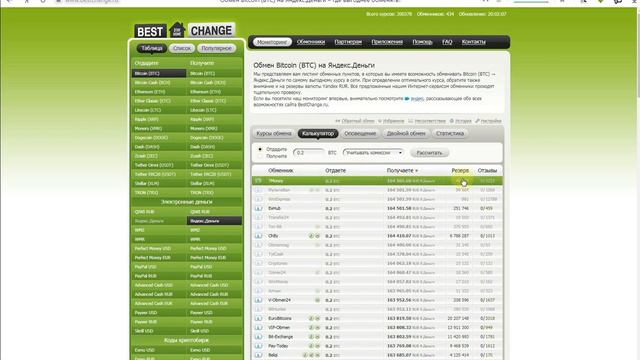640x360 pixels.
Task: Open Мониторинг in the top navigation
Action: [x=272, y=42]
